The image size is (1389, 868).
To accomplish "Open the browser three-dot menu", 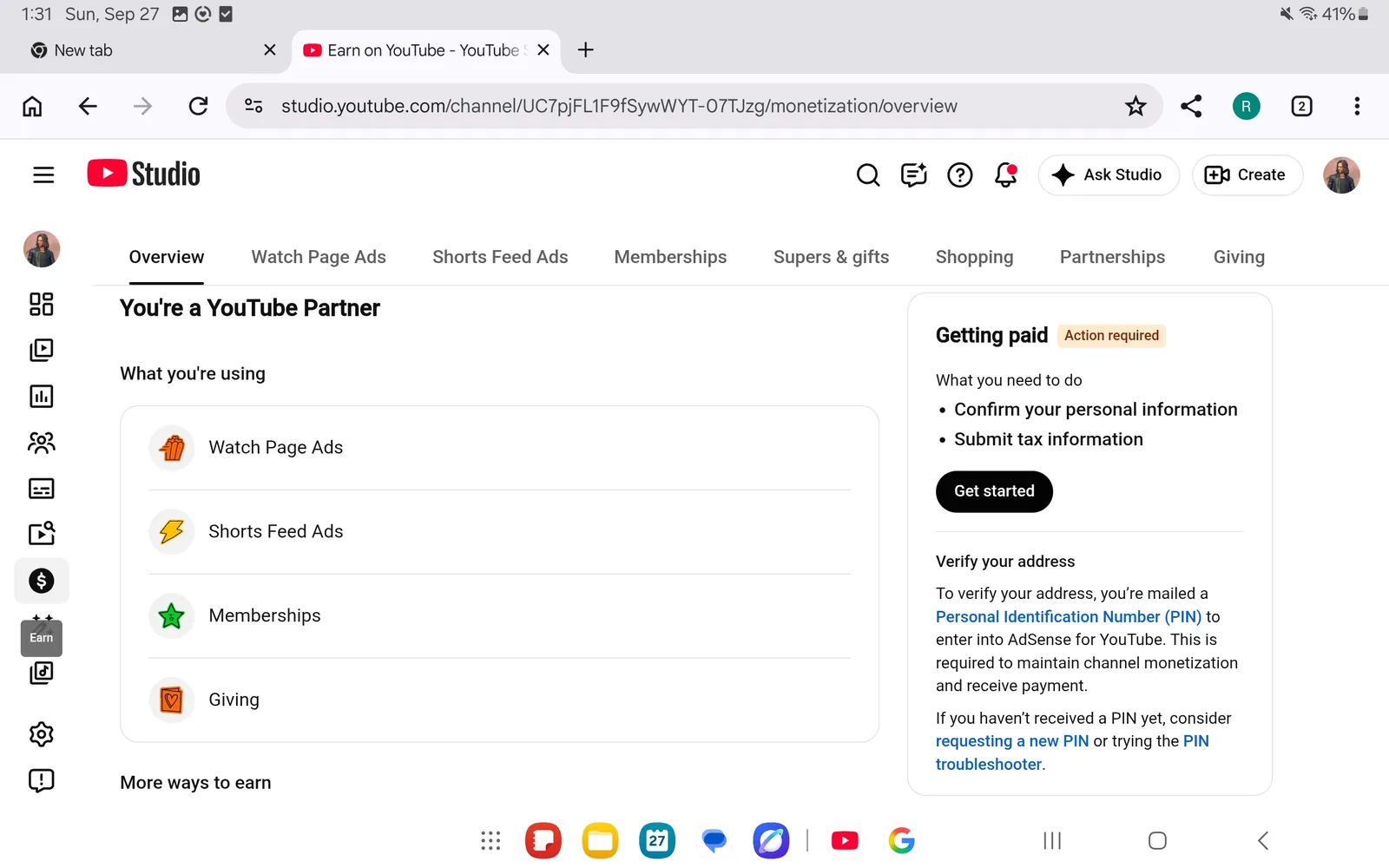I will coord(1357,106).
